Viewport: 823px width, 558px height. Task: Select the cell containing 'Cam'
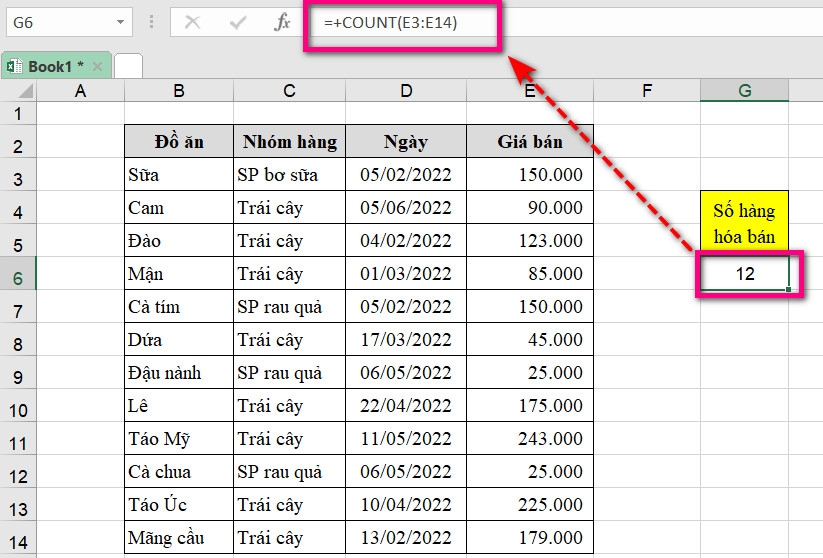click(x=179, y=207)
